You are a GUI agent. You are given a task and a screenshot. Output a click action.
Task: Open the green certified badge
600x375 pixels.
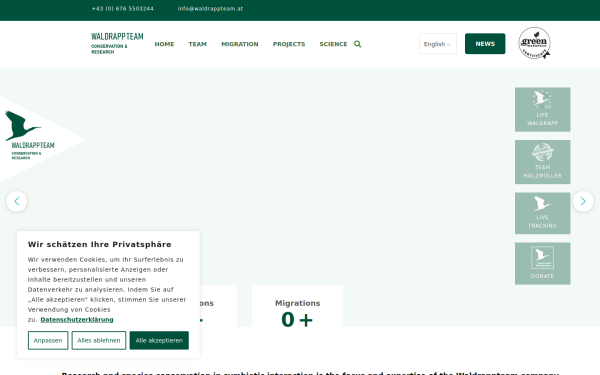pos(535,43)
